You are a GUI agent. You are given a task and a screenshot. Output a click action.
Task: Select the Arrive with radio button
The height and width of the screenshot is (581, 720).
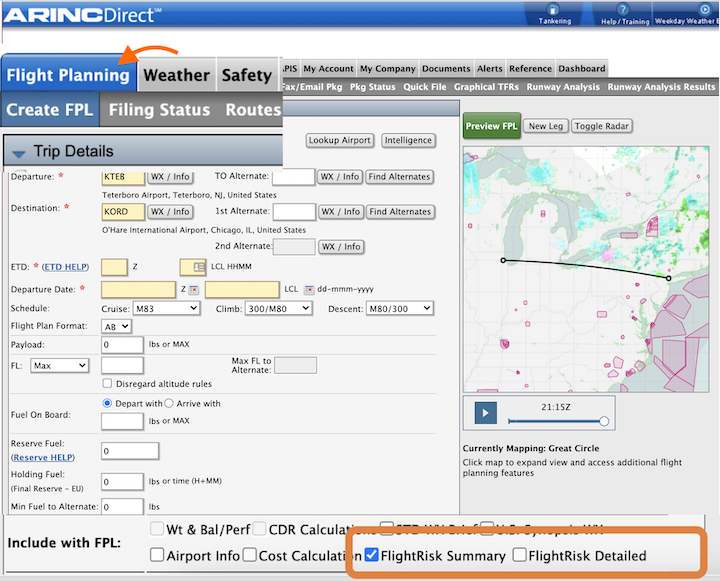point(169,403)
